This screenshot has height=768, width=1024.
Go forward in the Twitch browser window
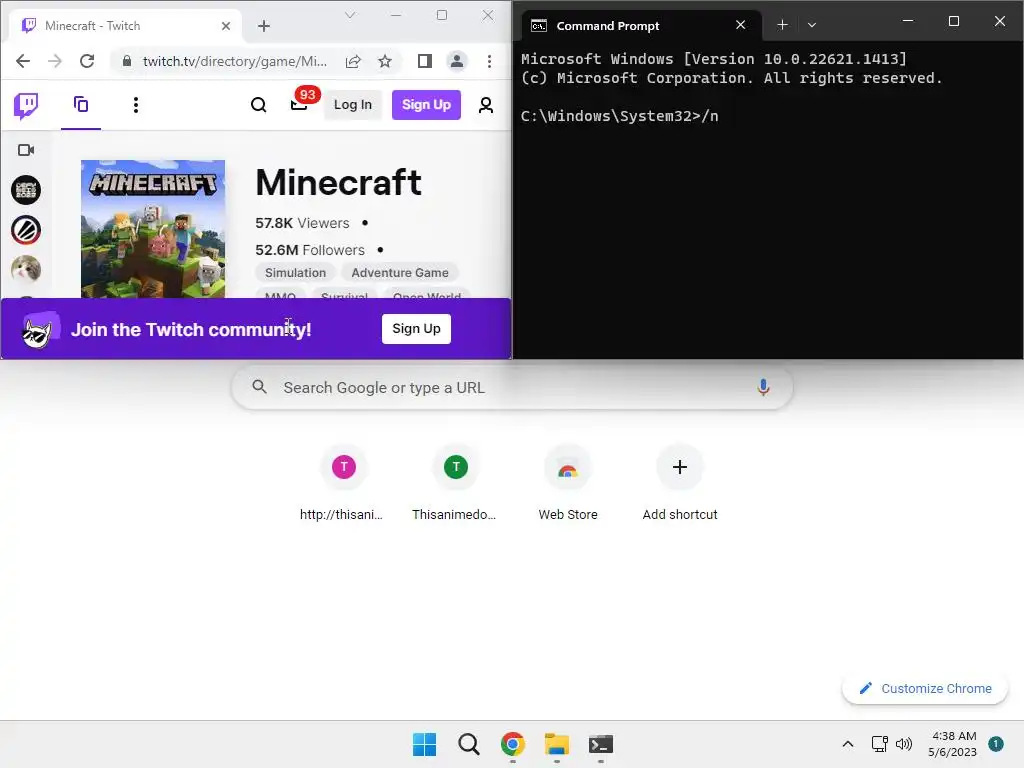[55, 61]
